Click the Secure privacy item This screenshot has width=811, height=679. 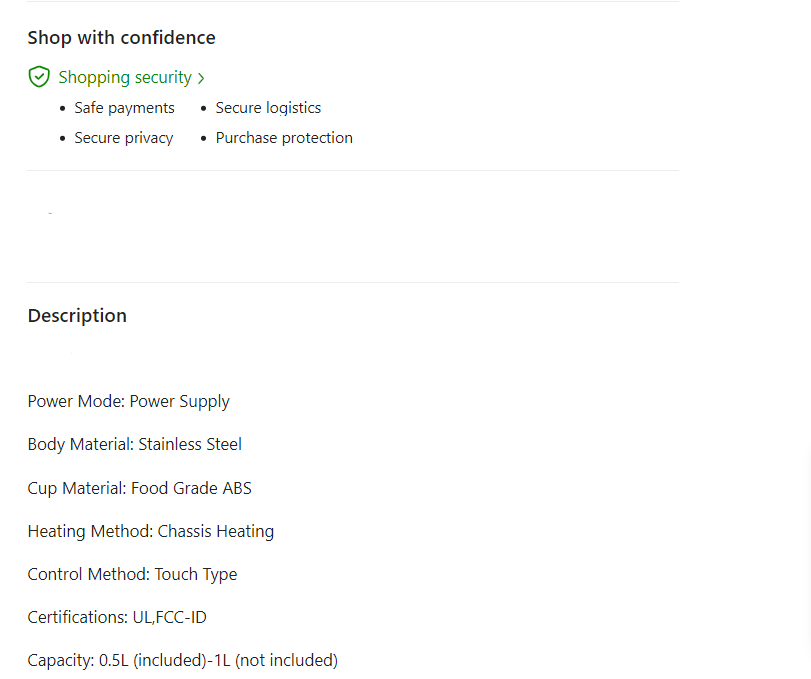click(123, 138)
